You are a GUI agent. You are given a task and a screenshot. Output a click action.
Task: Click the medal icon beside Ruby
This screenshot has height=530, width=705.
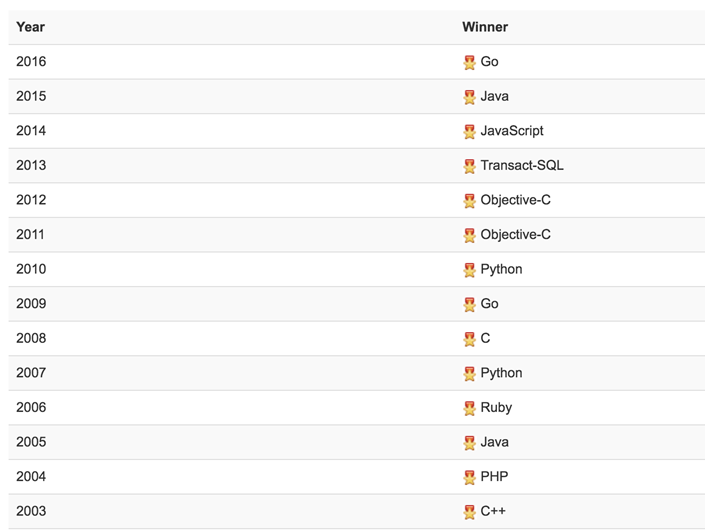pos(469,408)
